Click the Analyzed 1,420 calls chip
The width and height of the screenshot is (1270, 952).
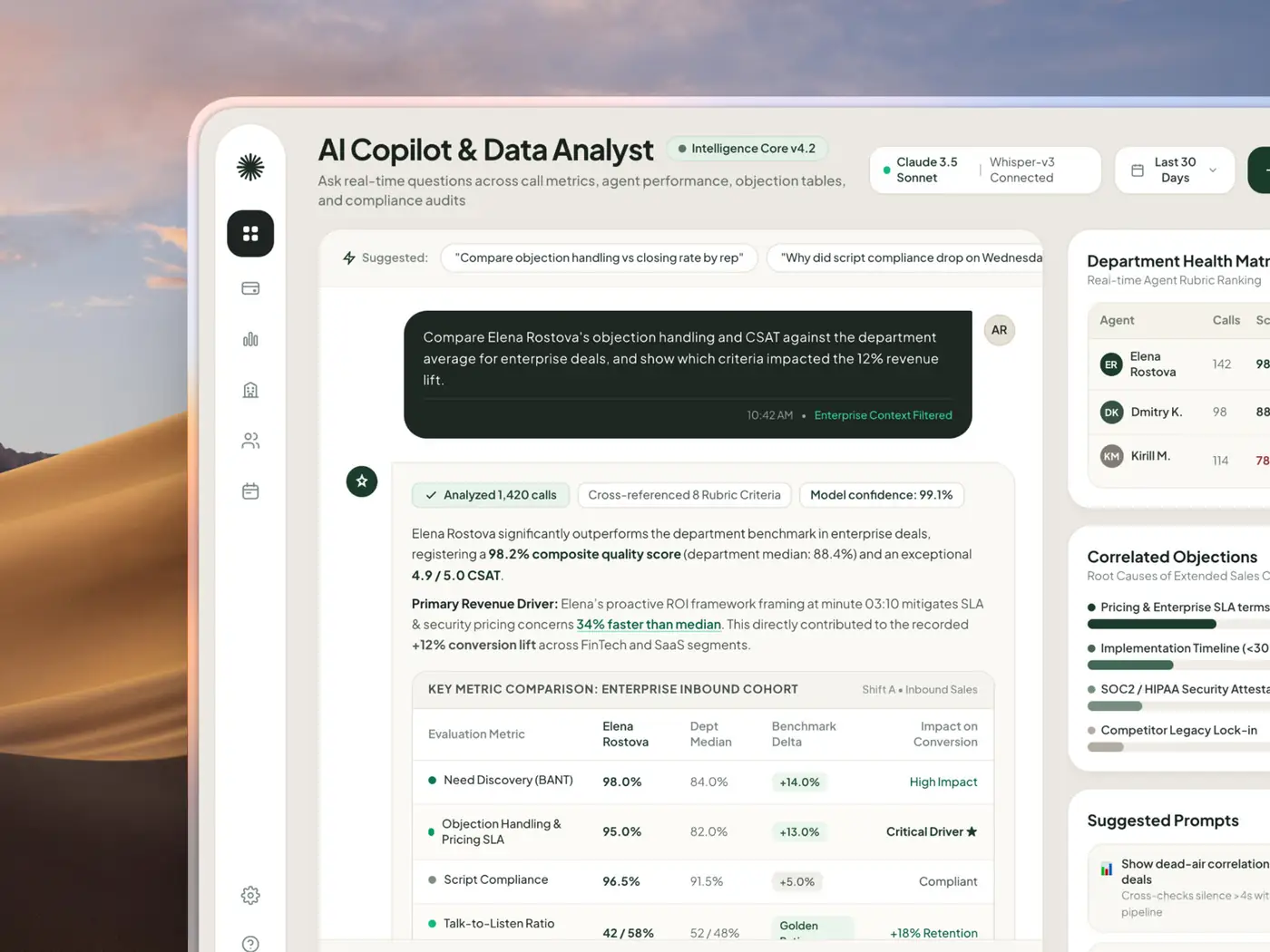pos(491,495)
